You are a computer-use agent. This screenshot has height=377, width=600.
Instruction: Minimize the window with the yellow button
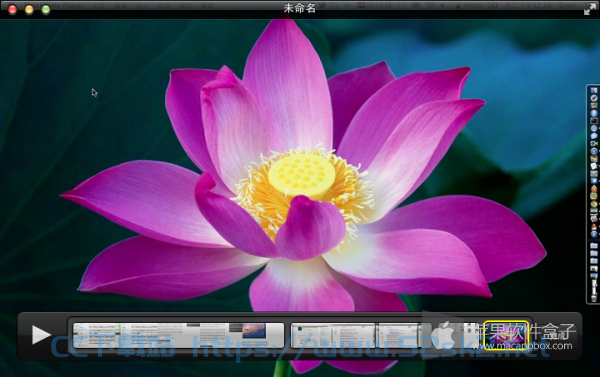tap(29, 10)
